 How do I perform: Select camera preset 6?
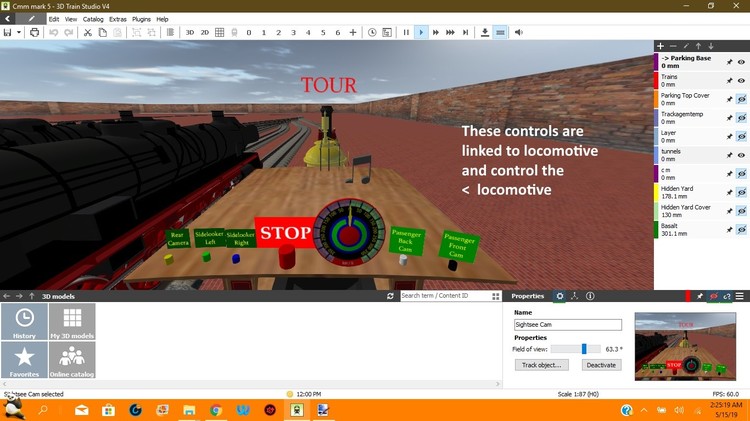click(338, 33)
